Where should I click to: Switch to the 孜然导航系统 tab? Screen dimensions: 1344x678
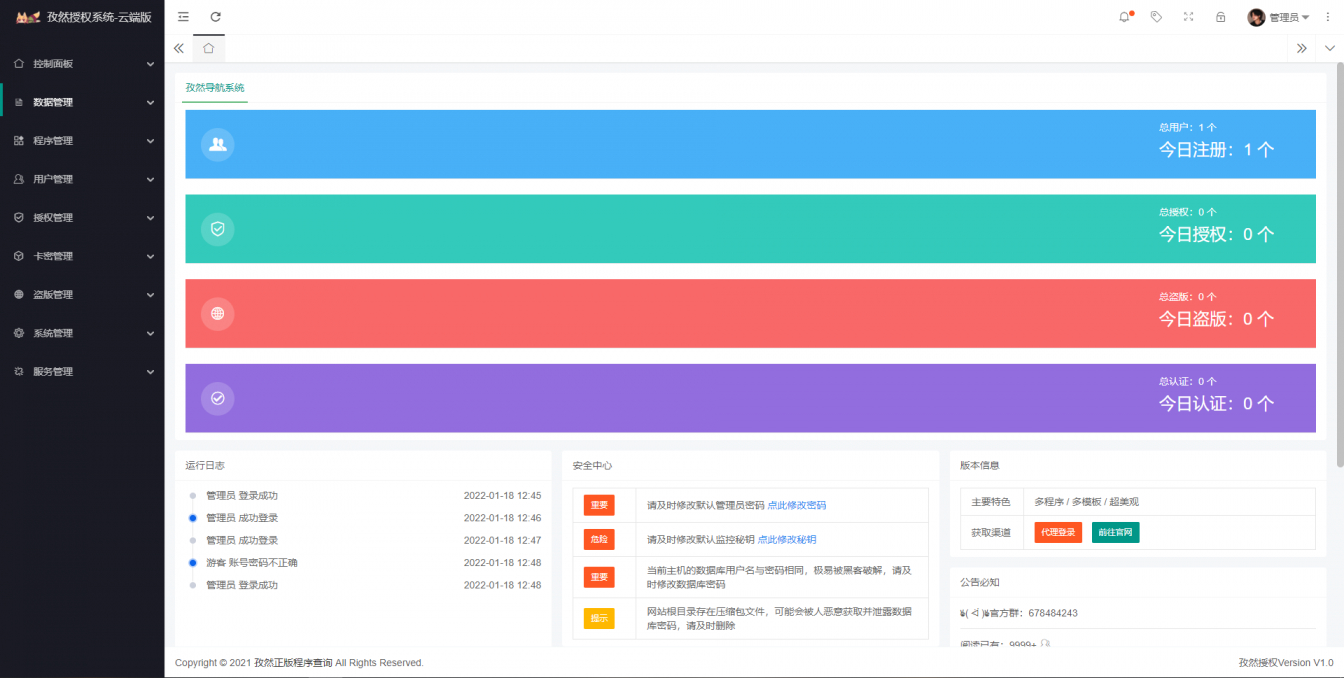[214, 88]
